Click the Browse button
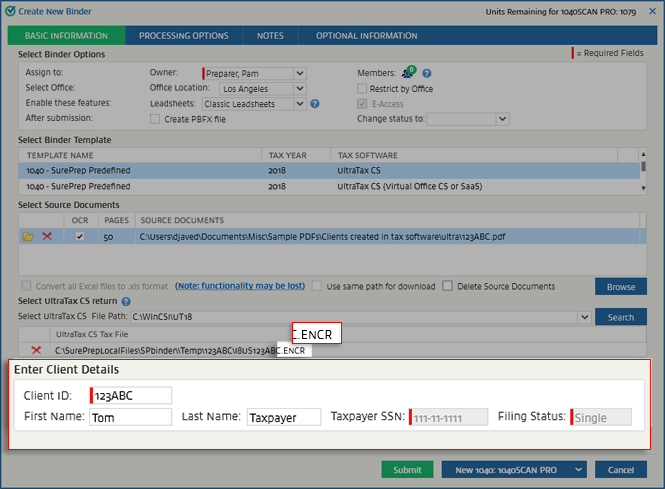Viewport: 665px width, 489px height. coord(620,286)
